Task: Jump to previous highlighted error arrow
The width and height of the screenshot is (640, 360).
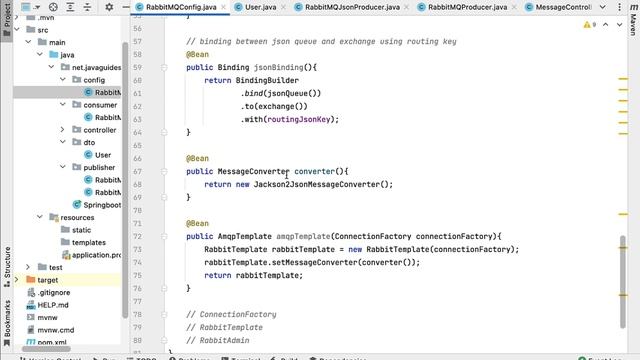Action: coord(606,25)
